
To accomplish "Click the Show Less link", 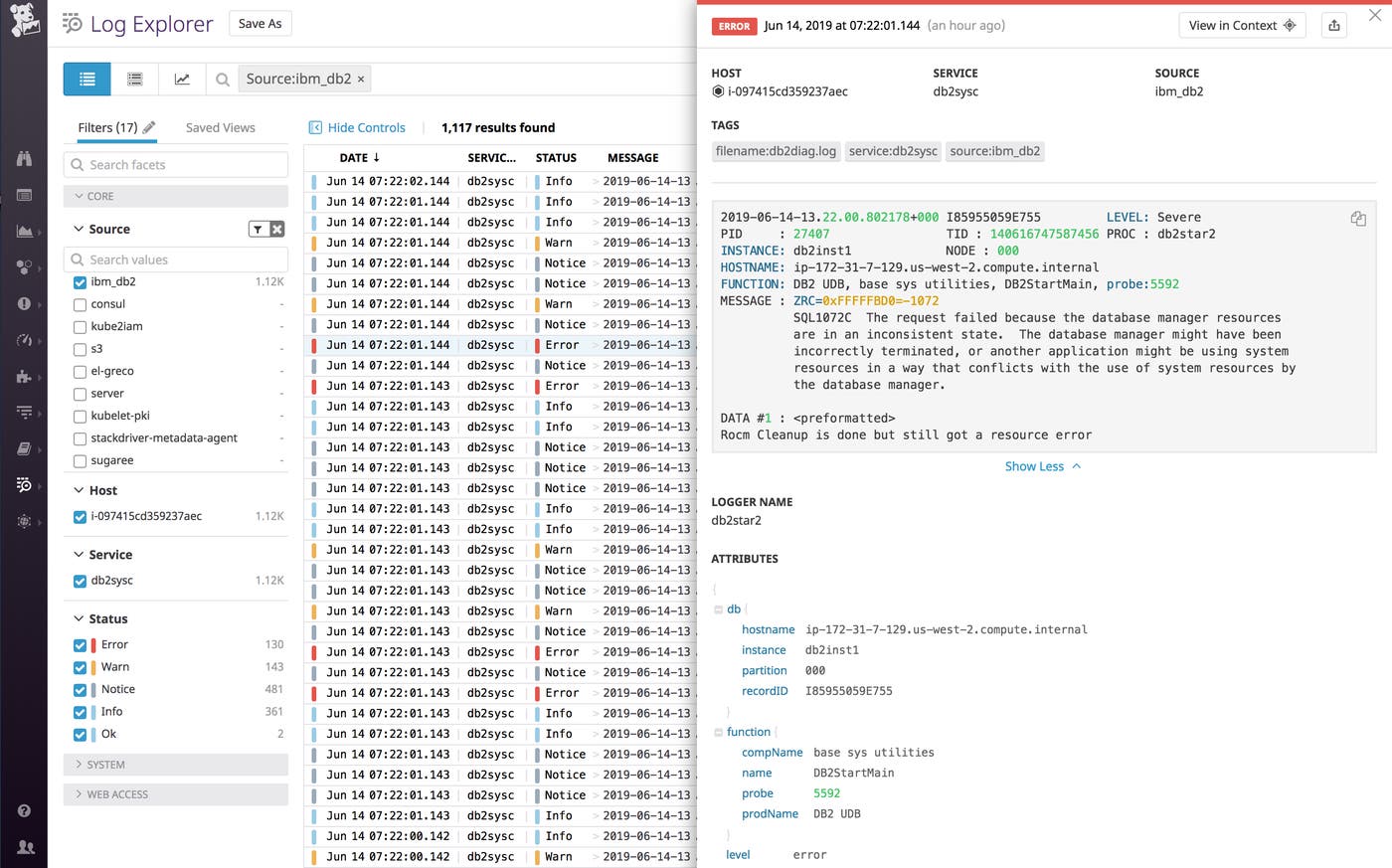I will click(1042, 465).
